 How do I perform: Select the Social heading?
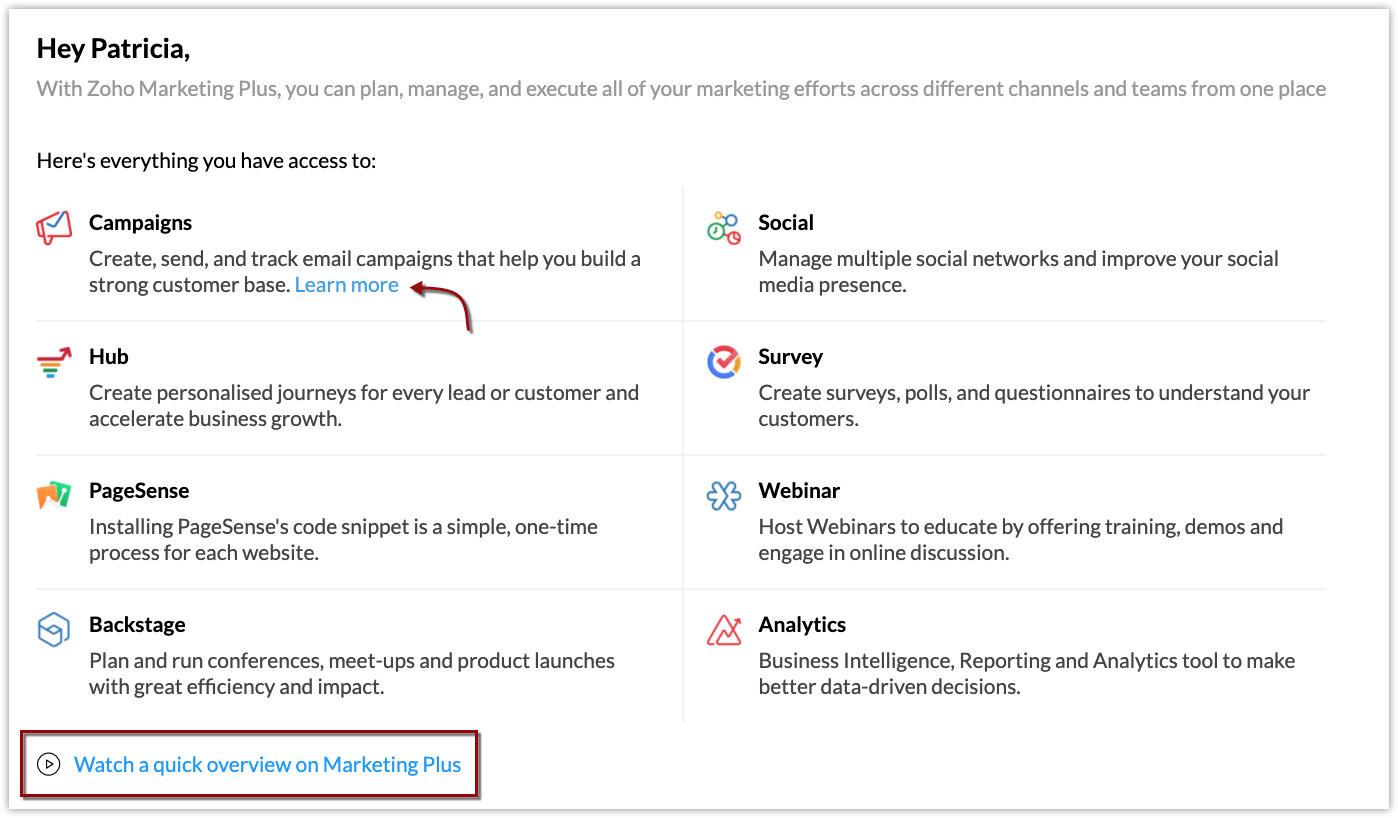click(x=786, y=223)
